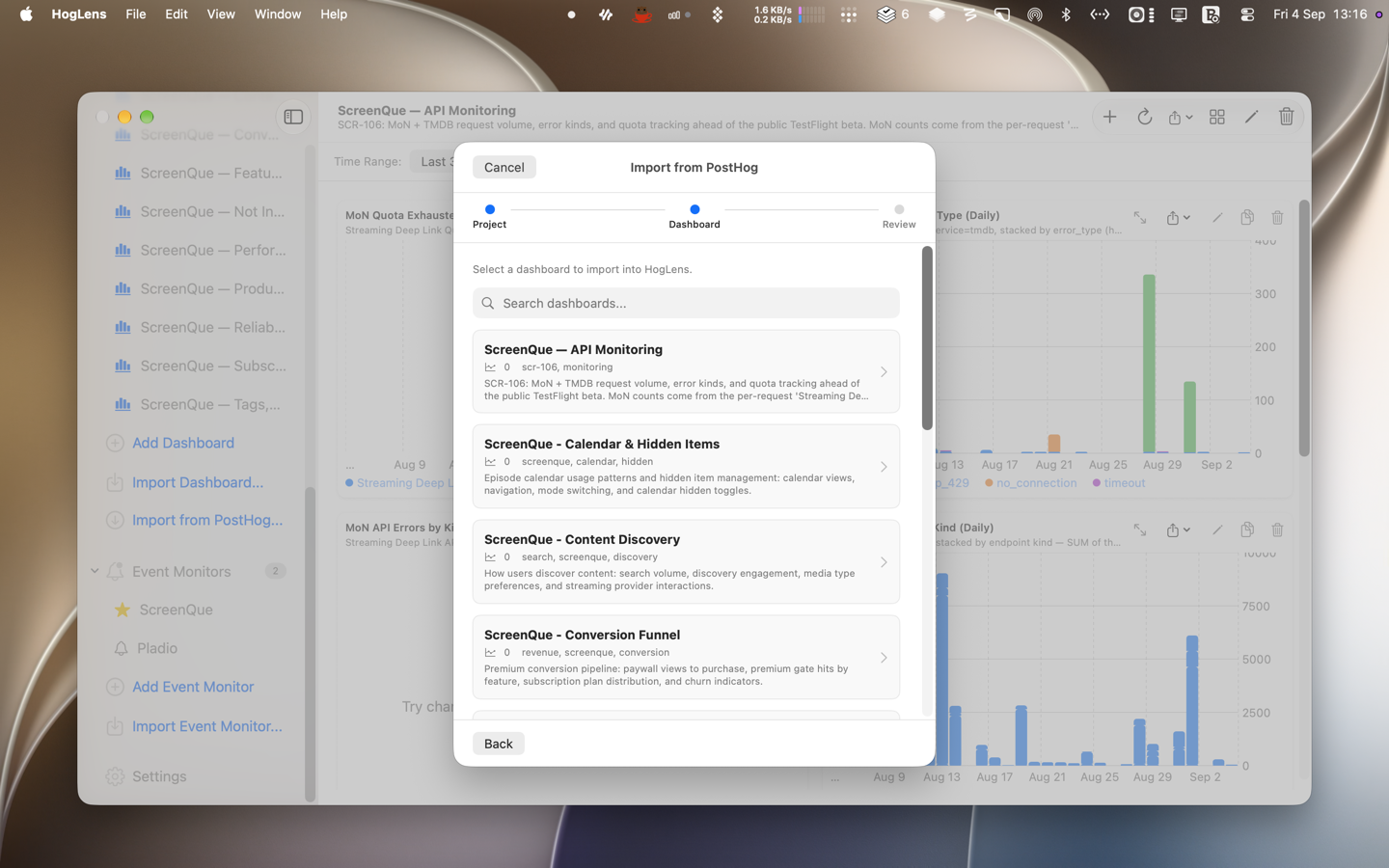Click Add Dashboard in the sidebar
Viewport: 1389px width, 868px height.
(170, 444)
